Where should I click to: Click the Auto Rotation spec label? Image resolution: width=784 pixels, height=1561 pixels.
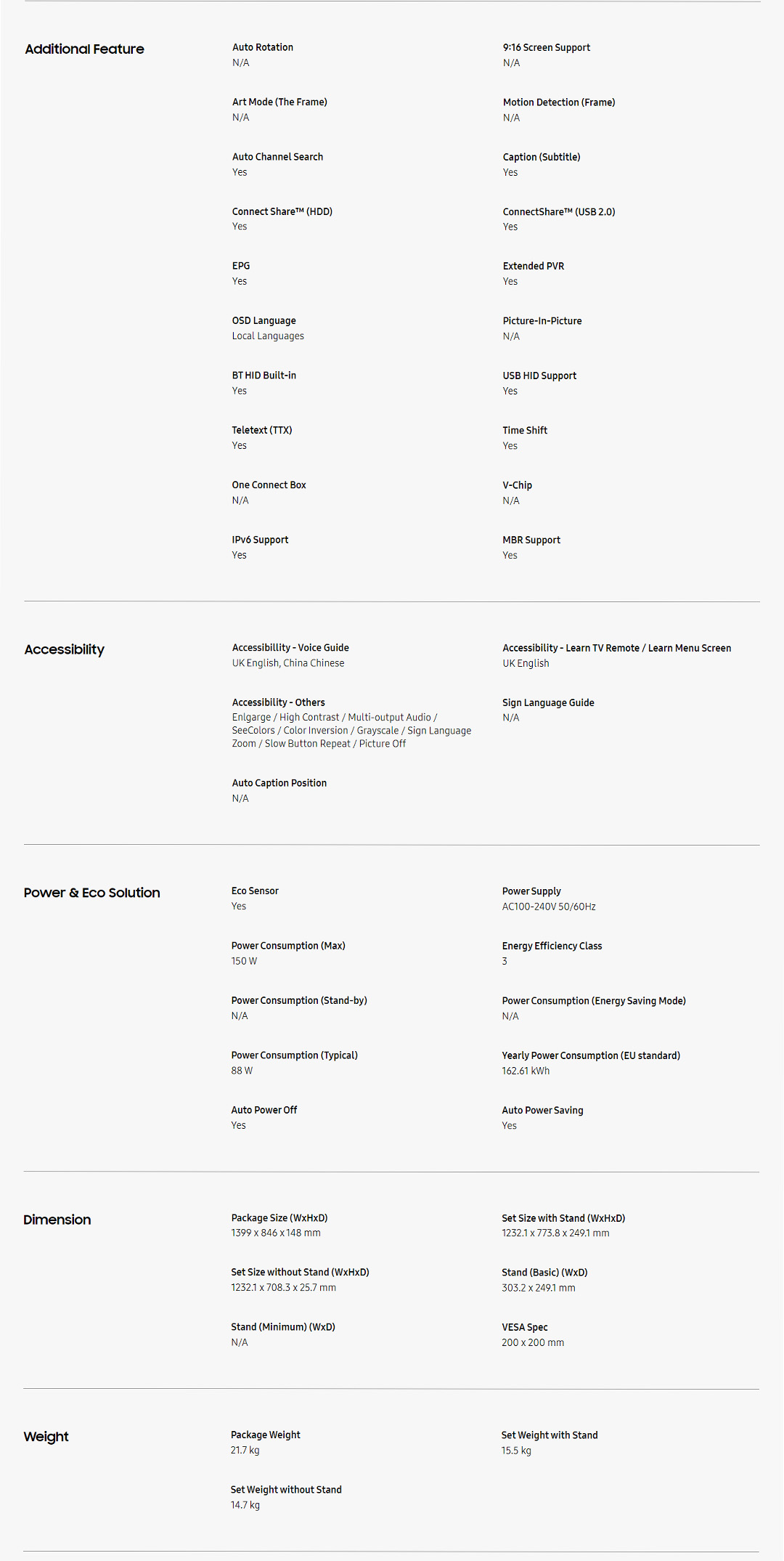(263, 47)
